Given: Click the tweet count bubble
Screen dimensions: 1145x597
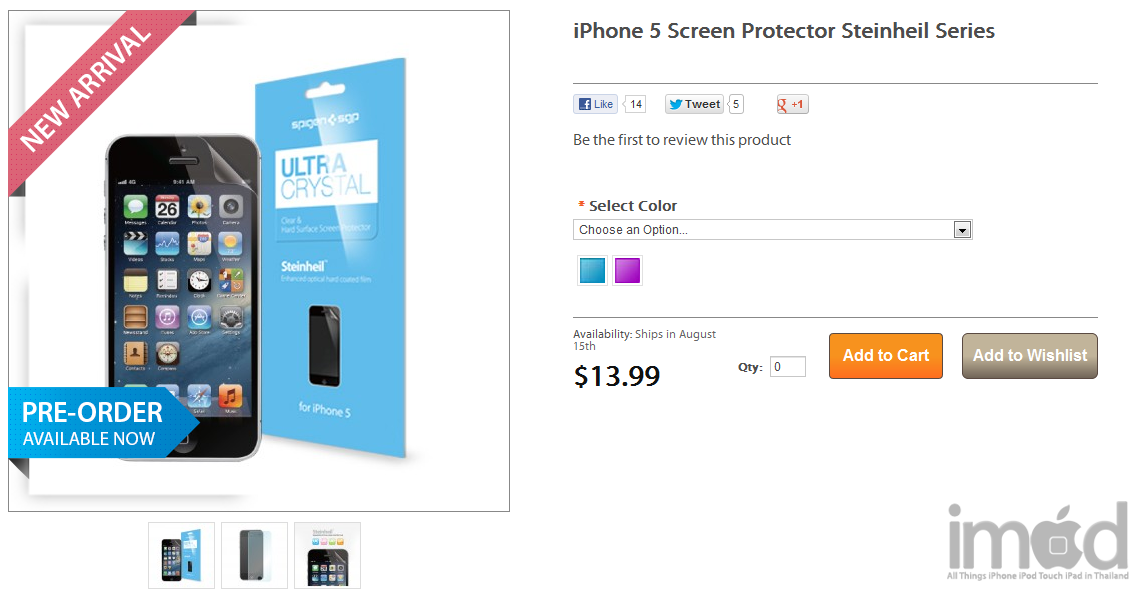Looking at the screenshot, I should [x=736, y=104].
